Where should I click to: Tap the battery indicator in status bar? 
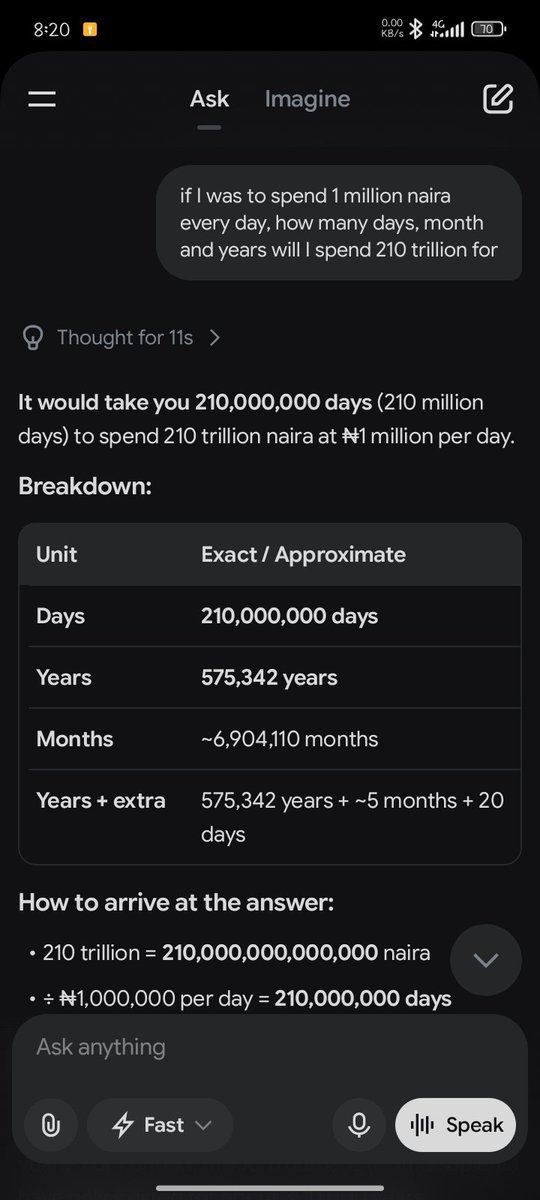pyautogui.click(x=488, y=30)
